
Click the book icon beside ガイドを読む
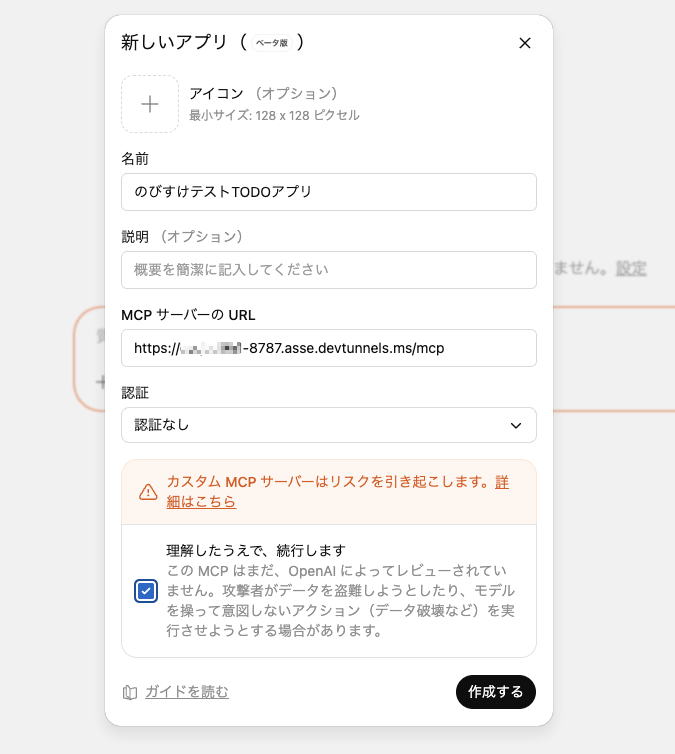[130, 692]
